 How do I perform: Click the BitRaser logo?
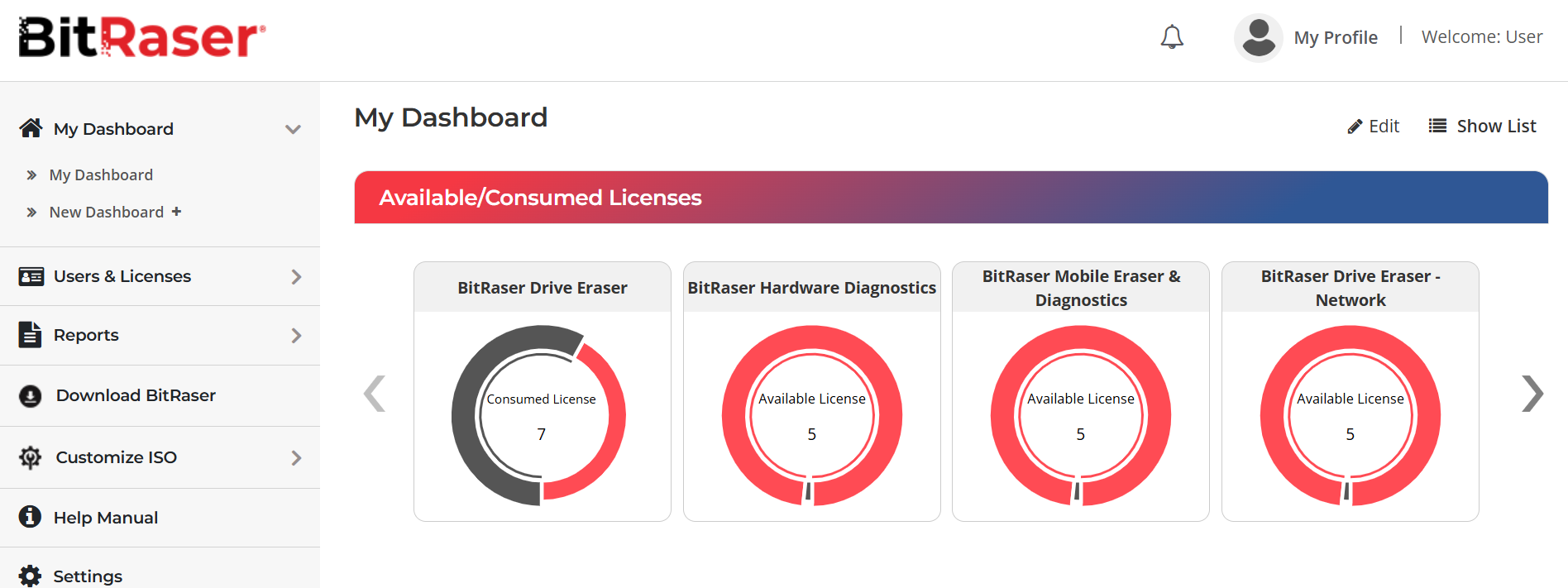[x=142, y=38]
